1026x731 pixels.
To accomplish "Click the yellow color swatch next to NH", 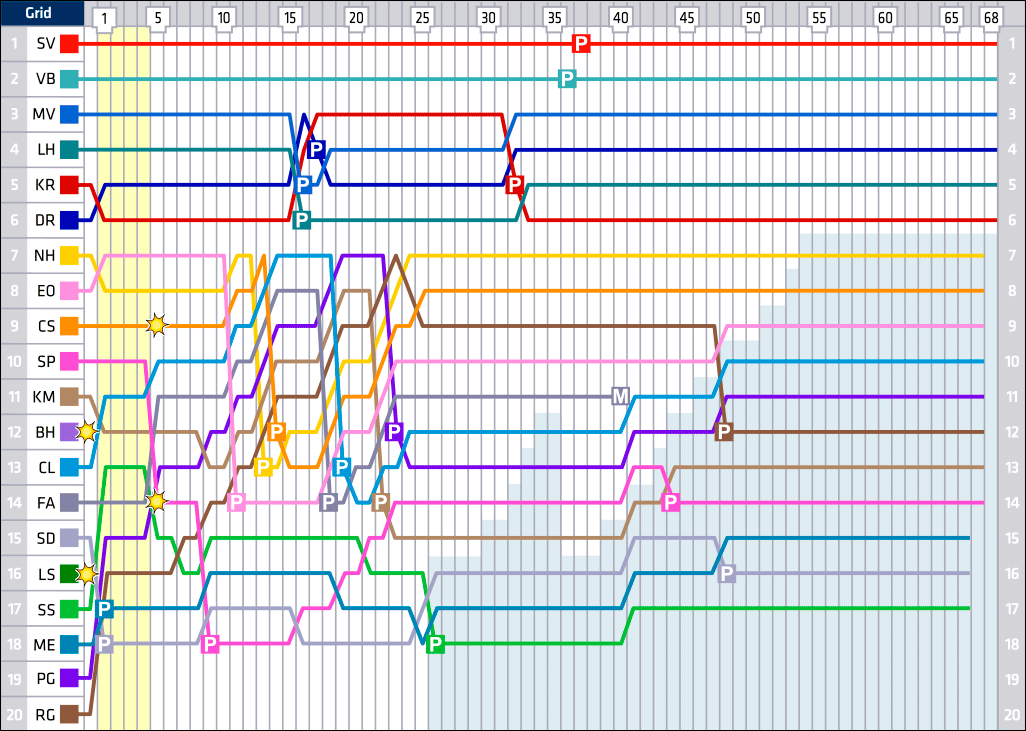I will point(69,256).
